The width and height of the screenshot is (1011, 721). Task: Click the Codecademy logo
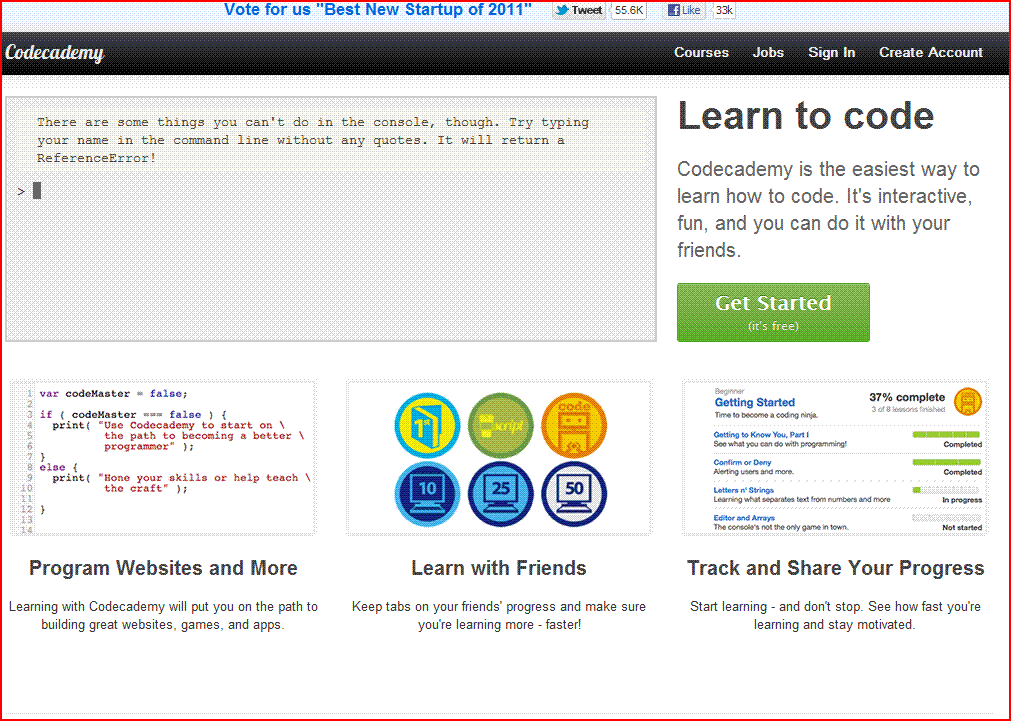tap(54, 53)
